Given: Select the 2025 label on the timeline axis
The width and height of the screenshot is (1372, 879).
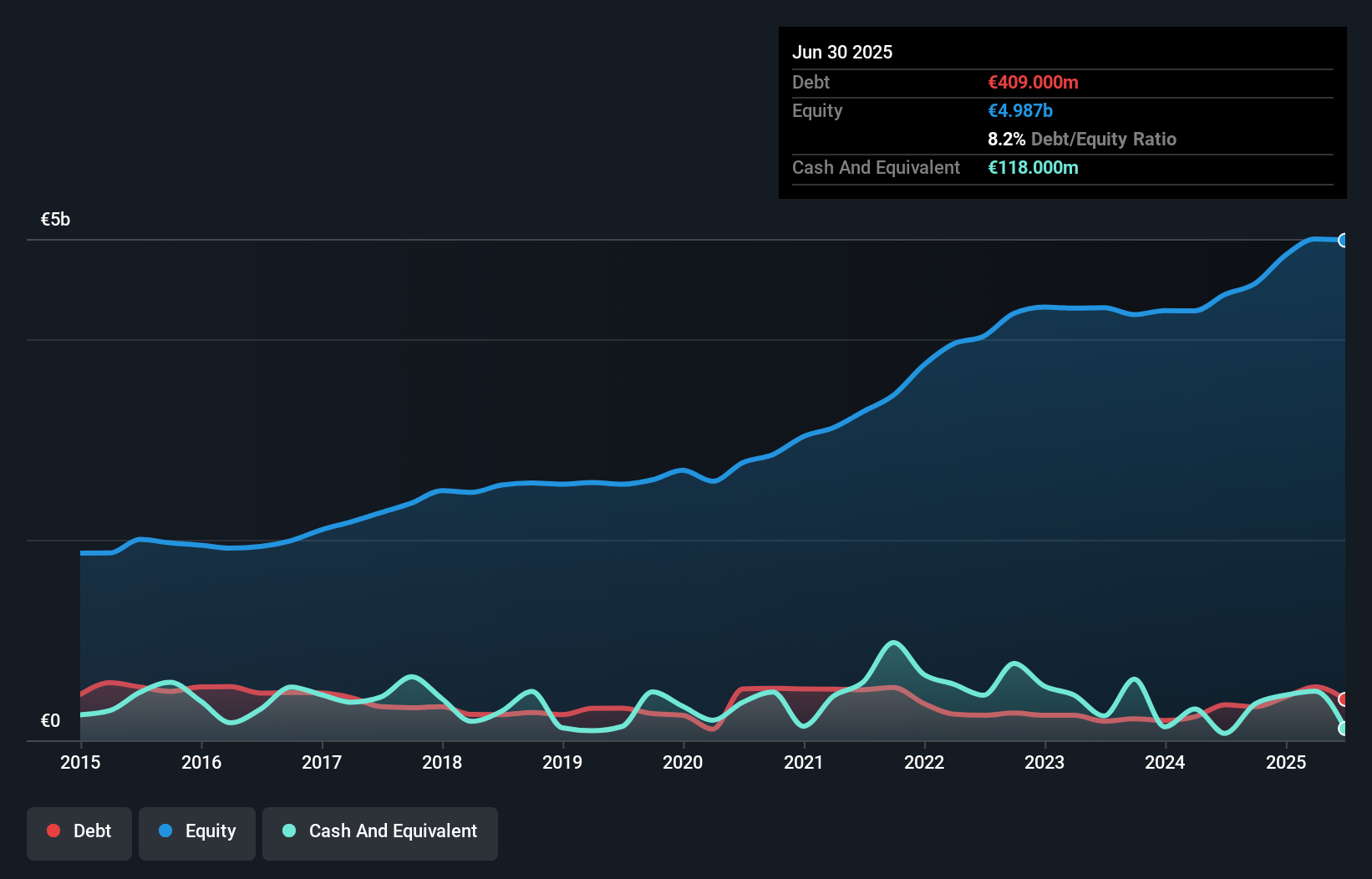Looking at the screenshot, I should coord(1286,763).
